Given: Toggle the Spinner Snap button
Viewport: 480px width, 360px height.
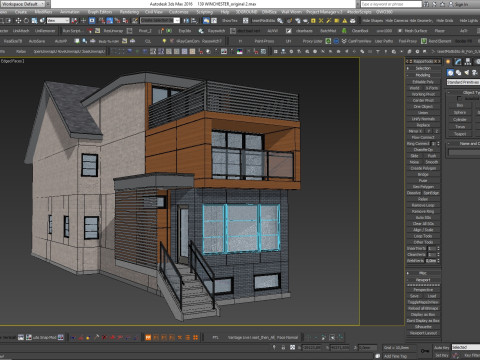Looking at the screenshot, I should [125, 21].
